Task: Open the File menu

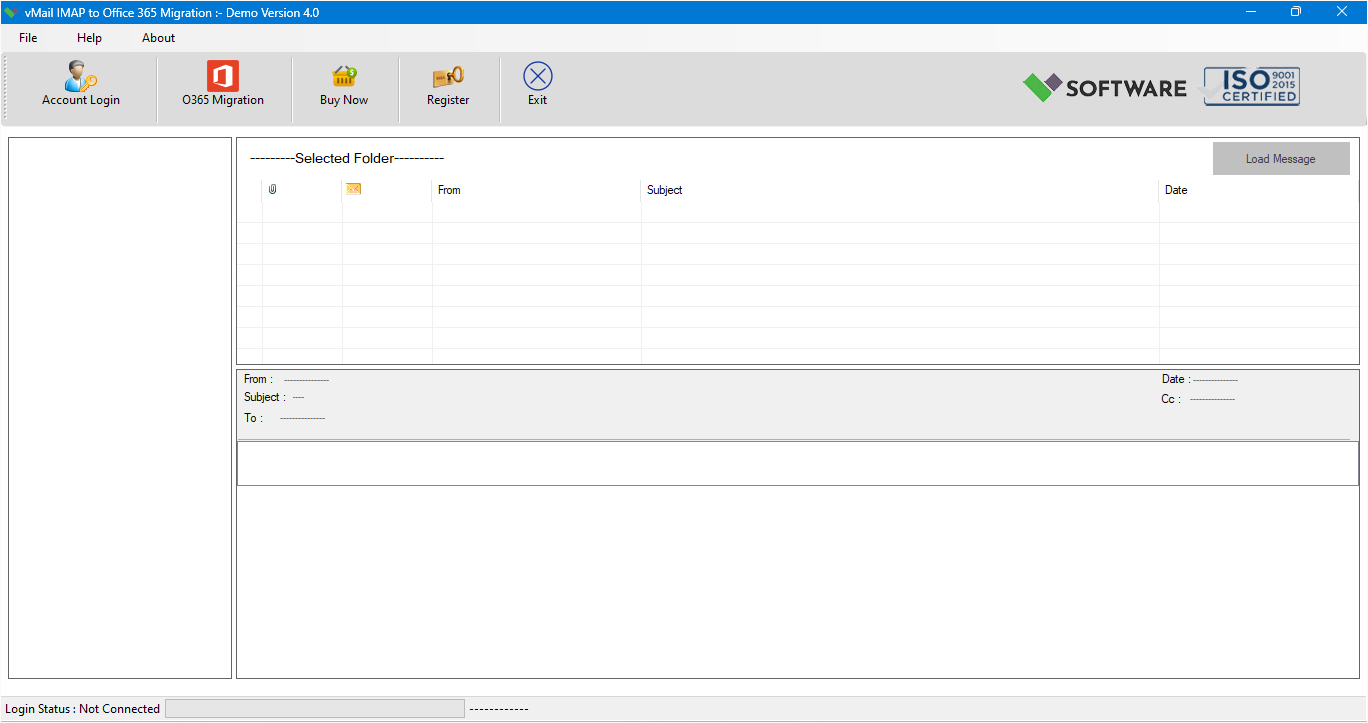Action: 28,38
